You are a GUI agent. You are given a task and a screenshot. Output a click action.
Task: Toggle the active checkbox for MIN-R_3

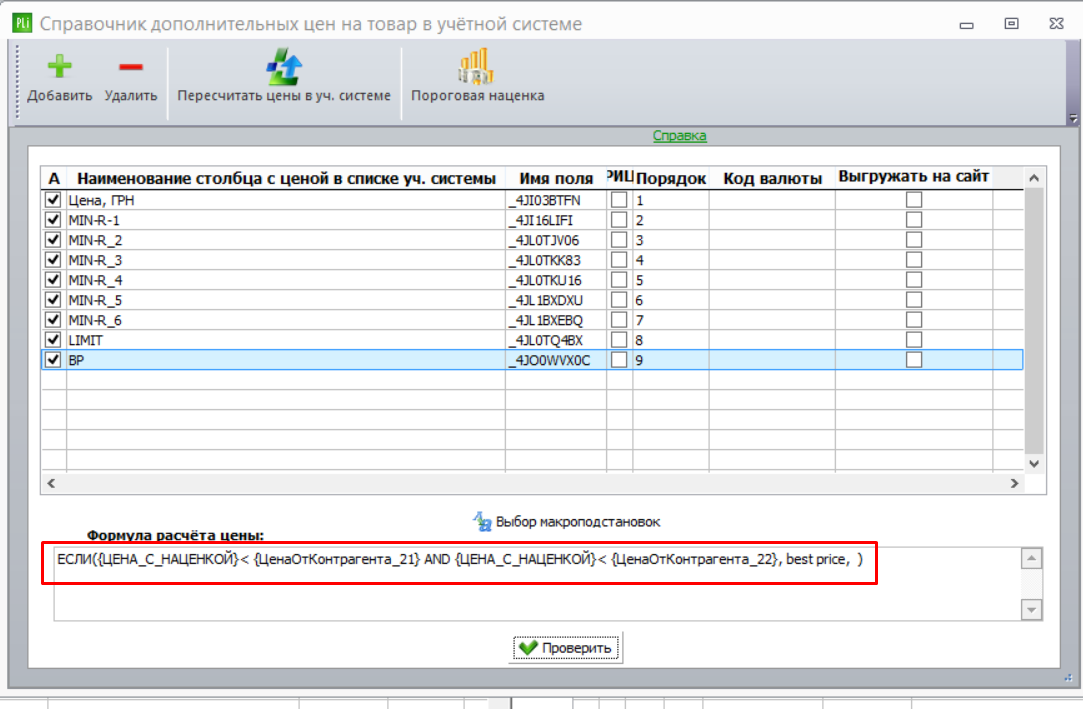[52, 260]
